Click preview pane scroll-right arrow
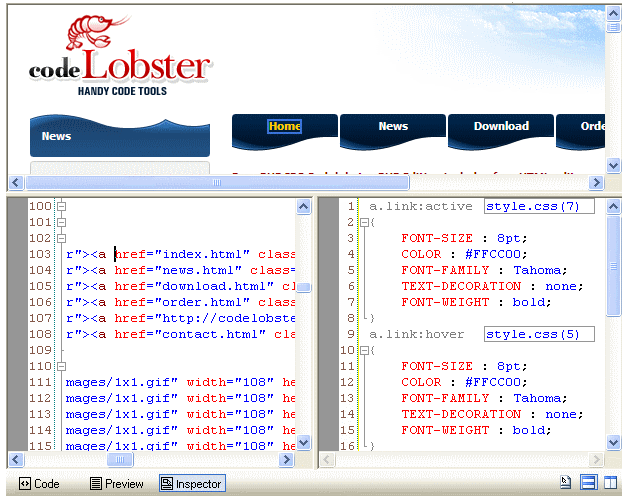Image resolution: width=625 pixels, height=497 pixels. click(596, 183)
